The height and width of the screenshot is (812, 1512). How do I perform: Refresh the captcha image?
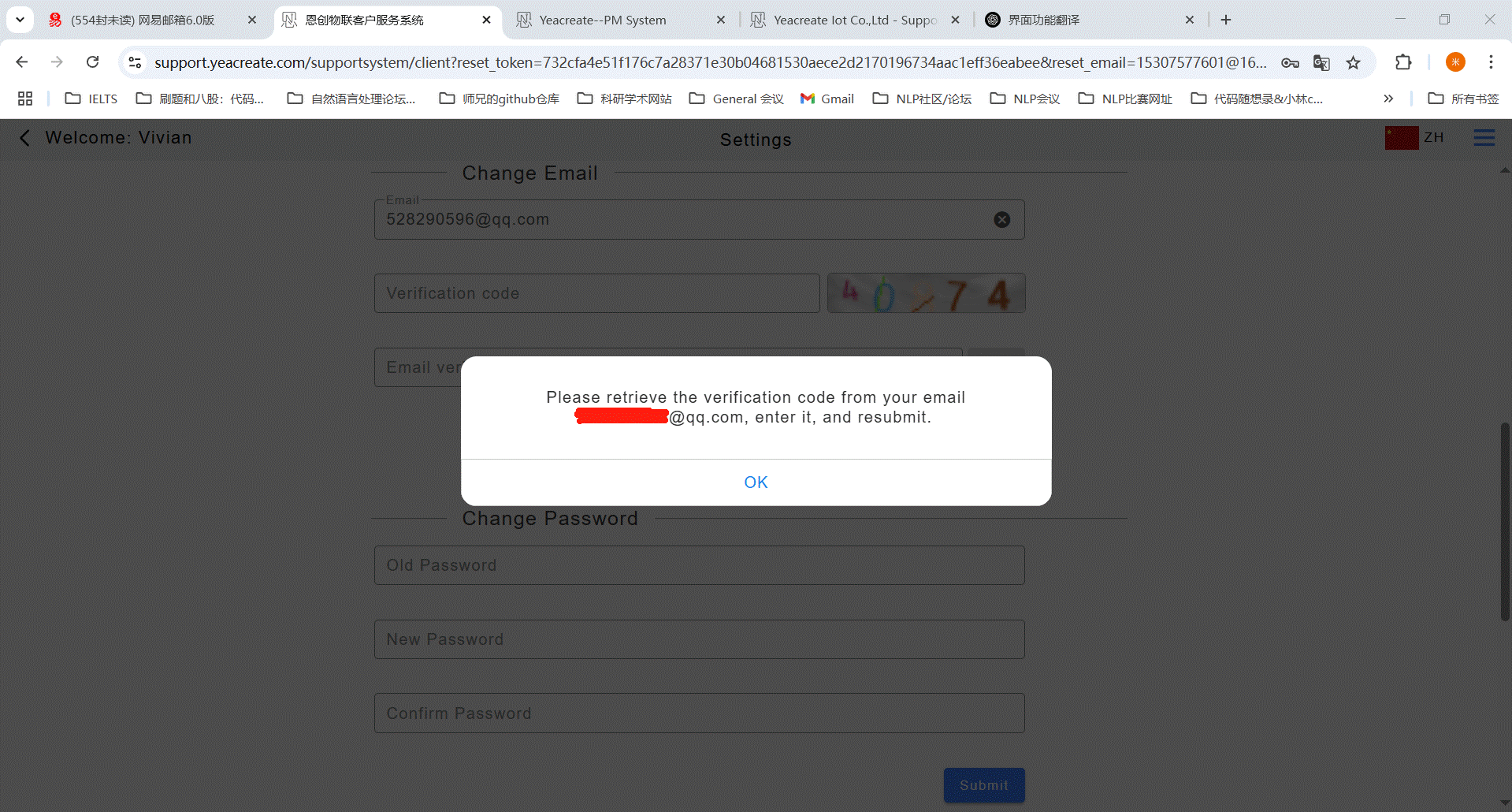(x=926, y=294)
